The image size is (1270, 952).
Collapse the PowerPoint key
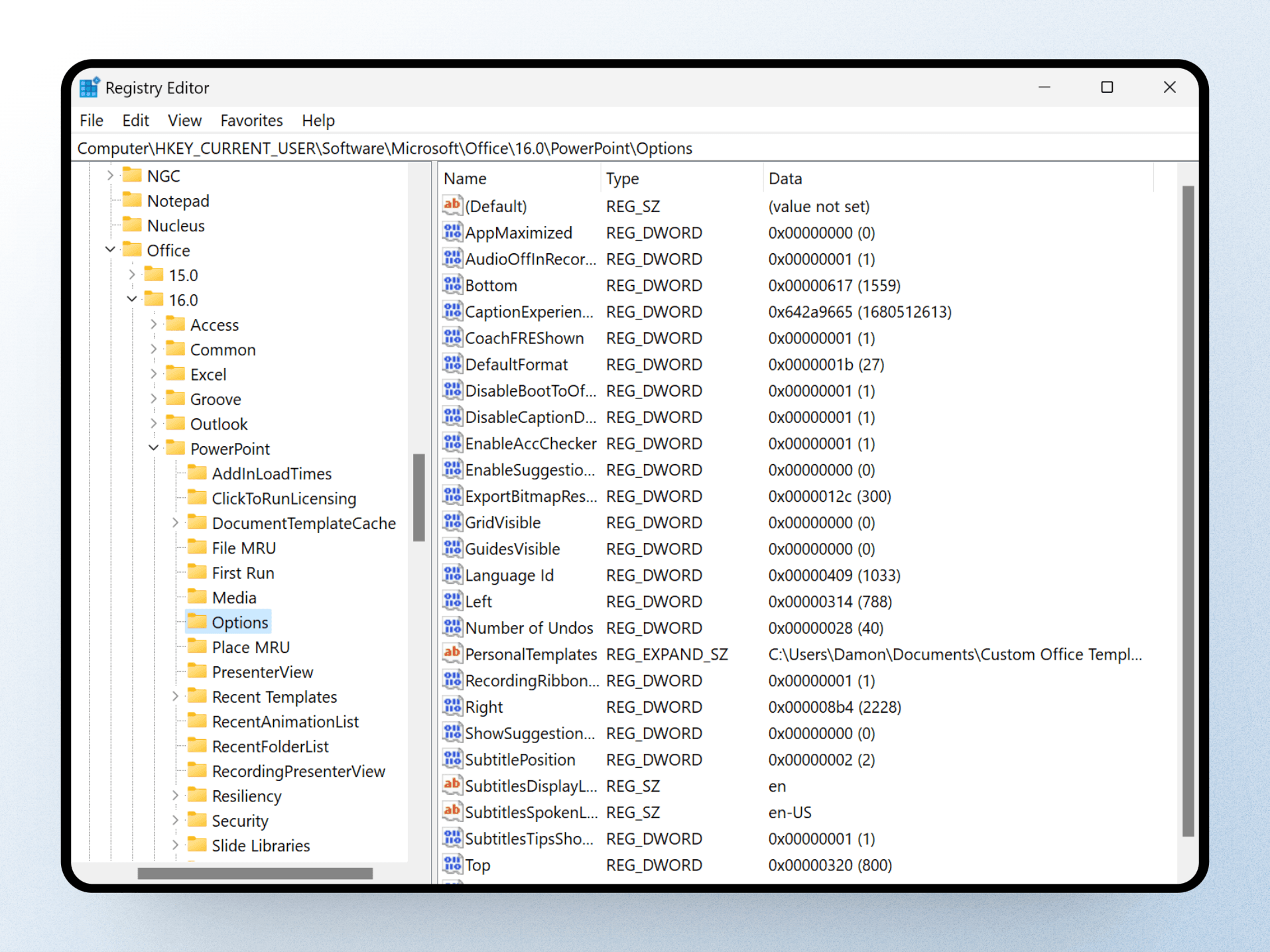point(154,448)
